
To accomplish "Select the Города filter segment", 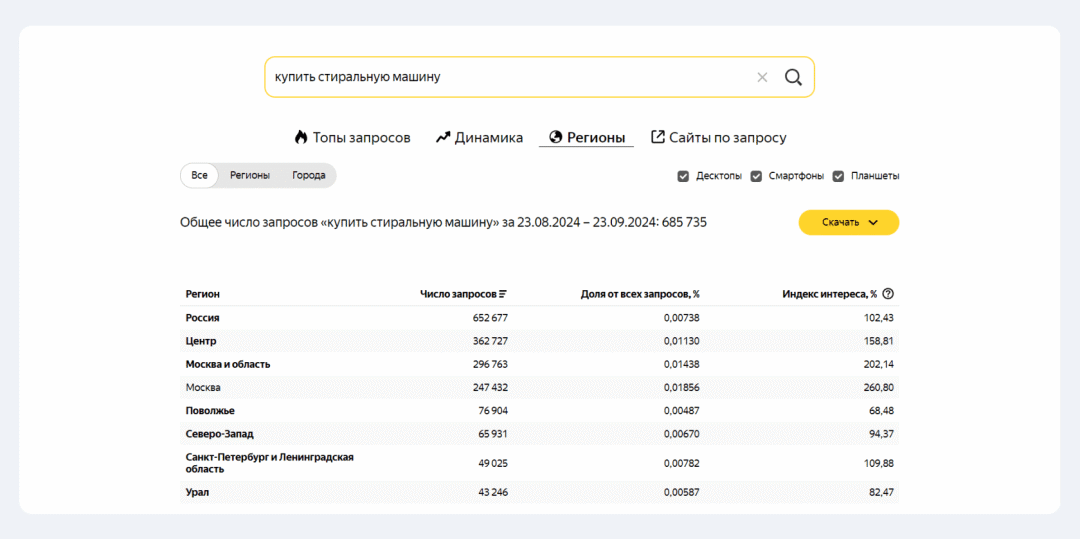I will [x=309, y=176].
